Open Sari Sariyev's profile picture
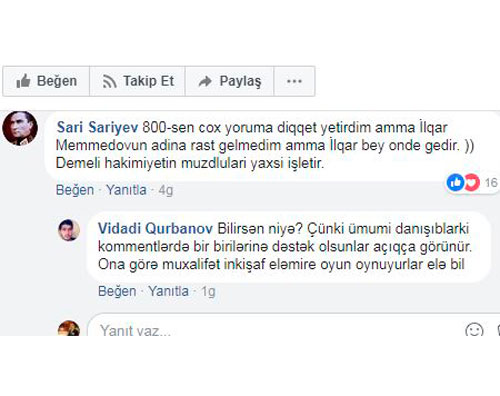This screenshot has width=500, height=396. click(x=20, y=128)
